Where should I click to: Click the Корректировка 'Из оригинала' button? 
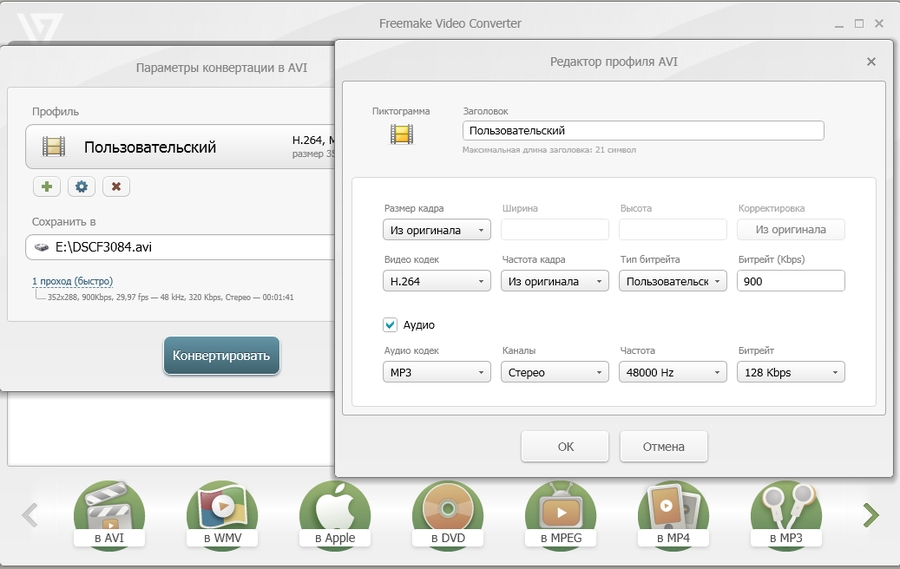pos(791,230)
